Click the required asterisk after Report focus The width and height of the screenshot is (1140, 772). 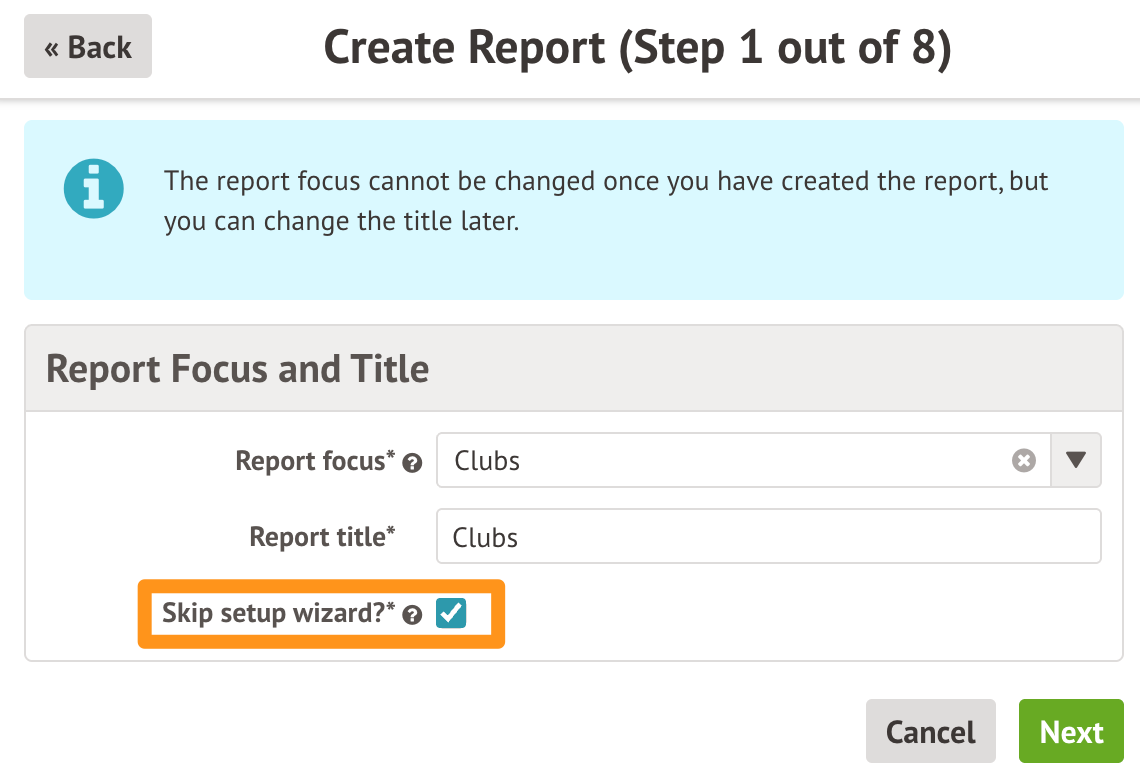391,454
